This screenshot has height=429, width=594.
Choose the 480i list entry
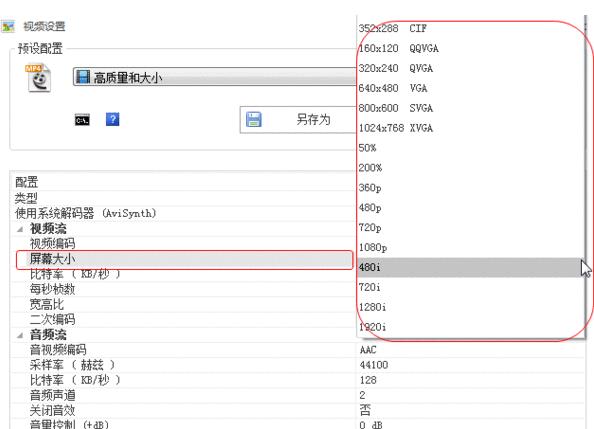[470, 268]
